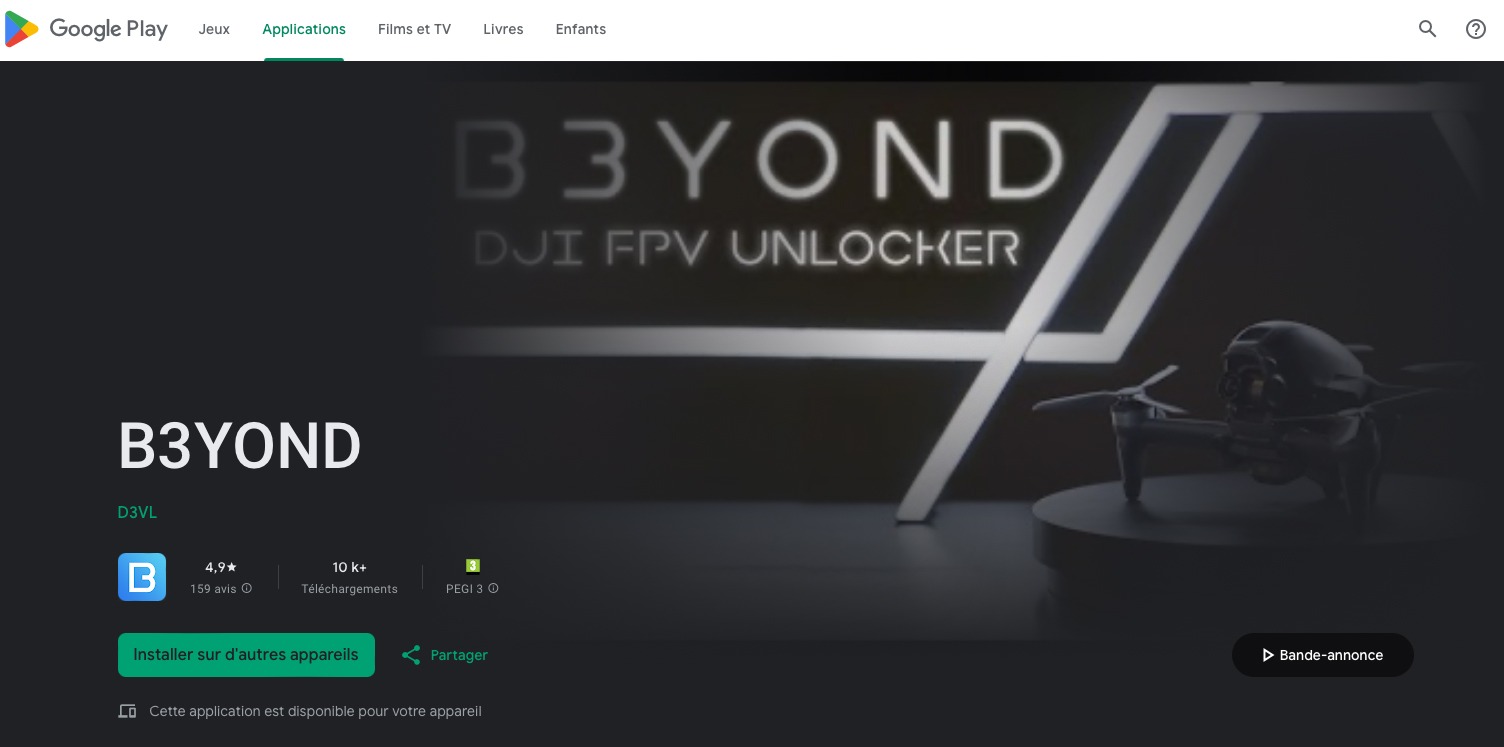Open the D3VL developer link
This screenshot has height=747, width=1504.
(x=137, y=513)
